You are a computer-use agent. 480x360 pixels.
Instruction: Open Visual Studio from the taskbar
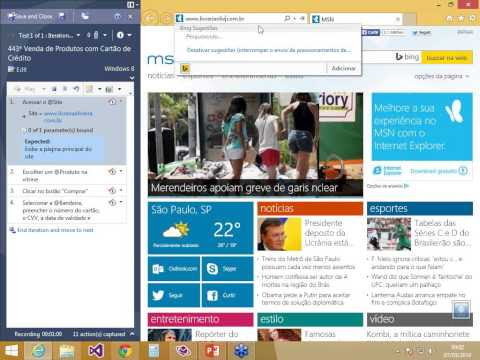coord(96,351)
